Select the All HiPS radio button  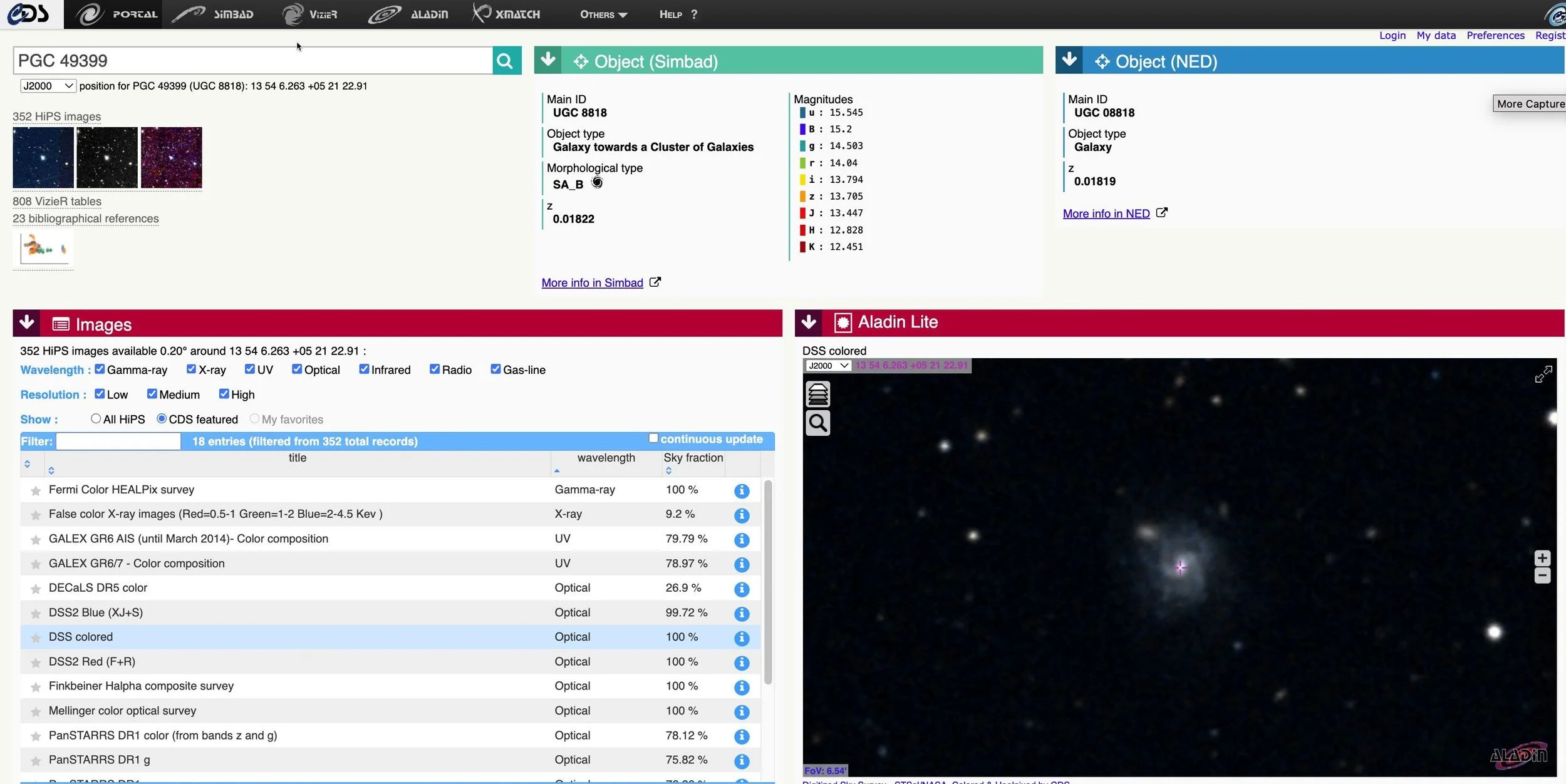[96, 419]
